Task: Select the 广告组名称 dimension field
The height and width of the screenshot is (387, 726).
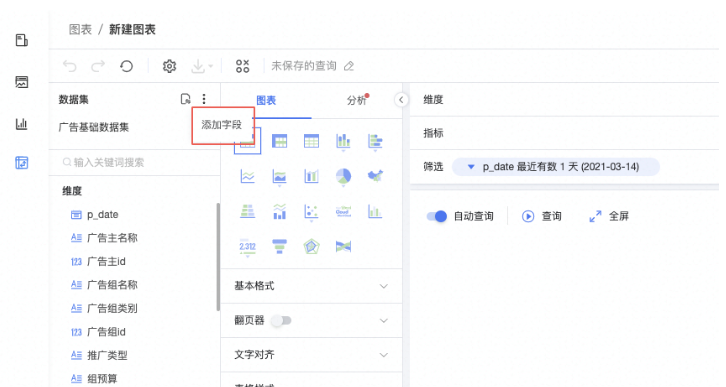Action: [104, 285]
